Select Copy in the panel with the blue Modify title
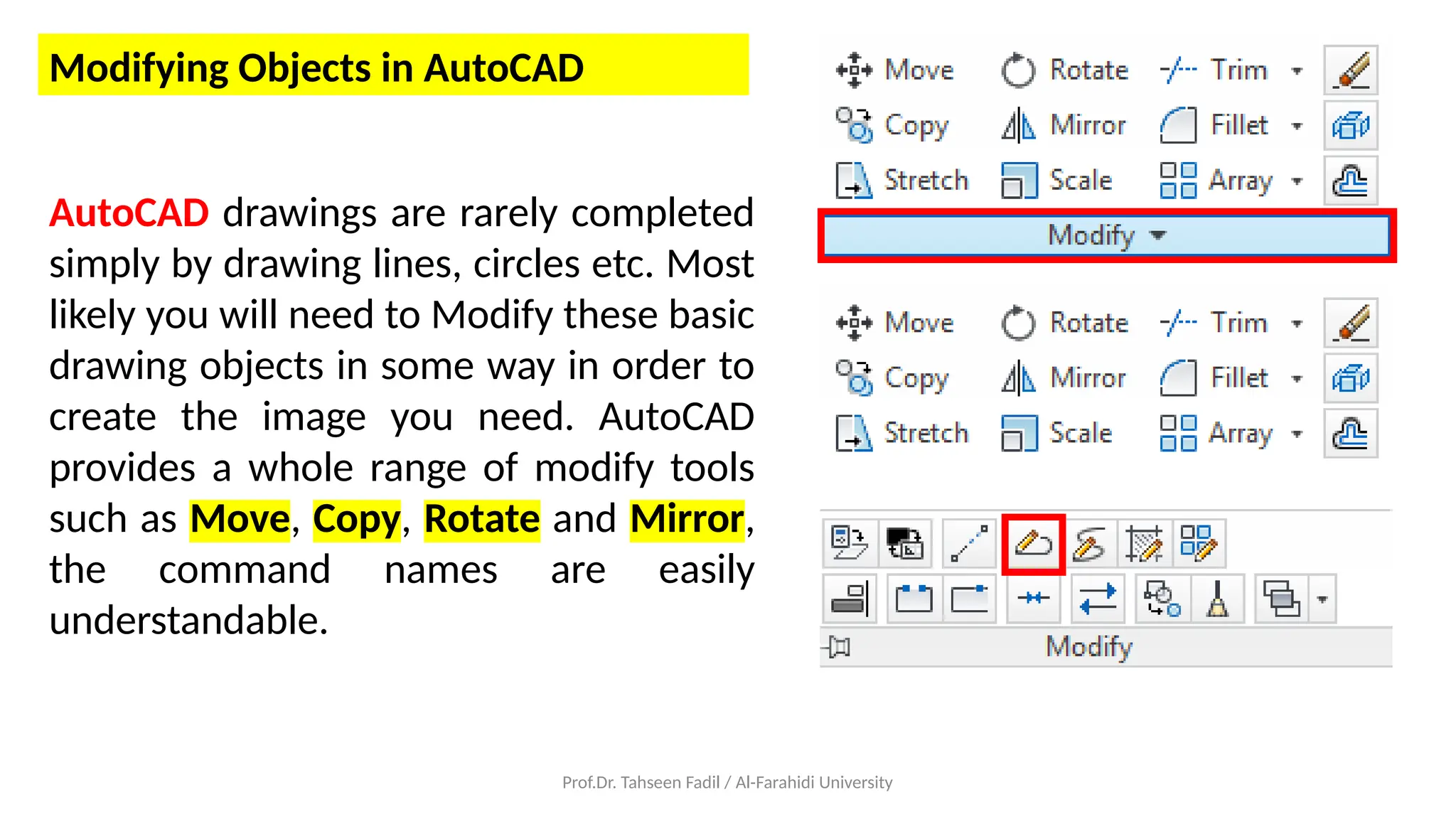The image size is (1456, 819). tap(893, 125)
